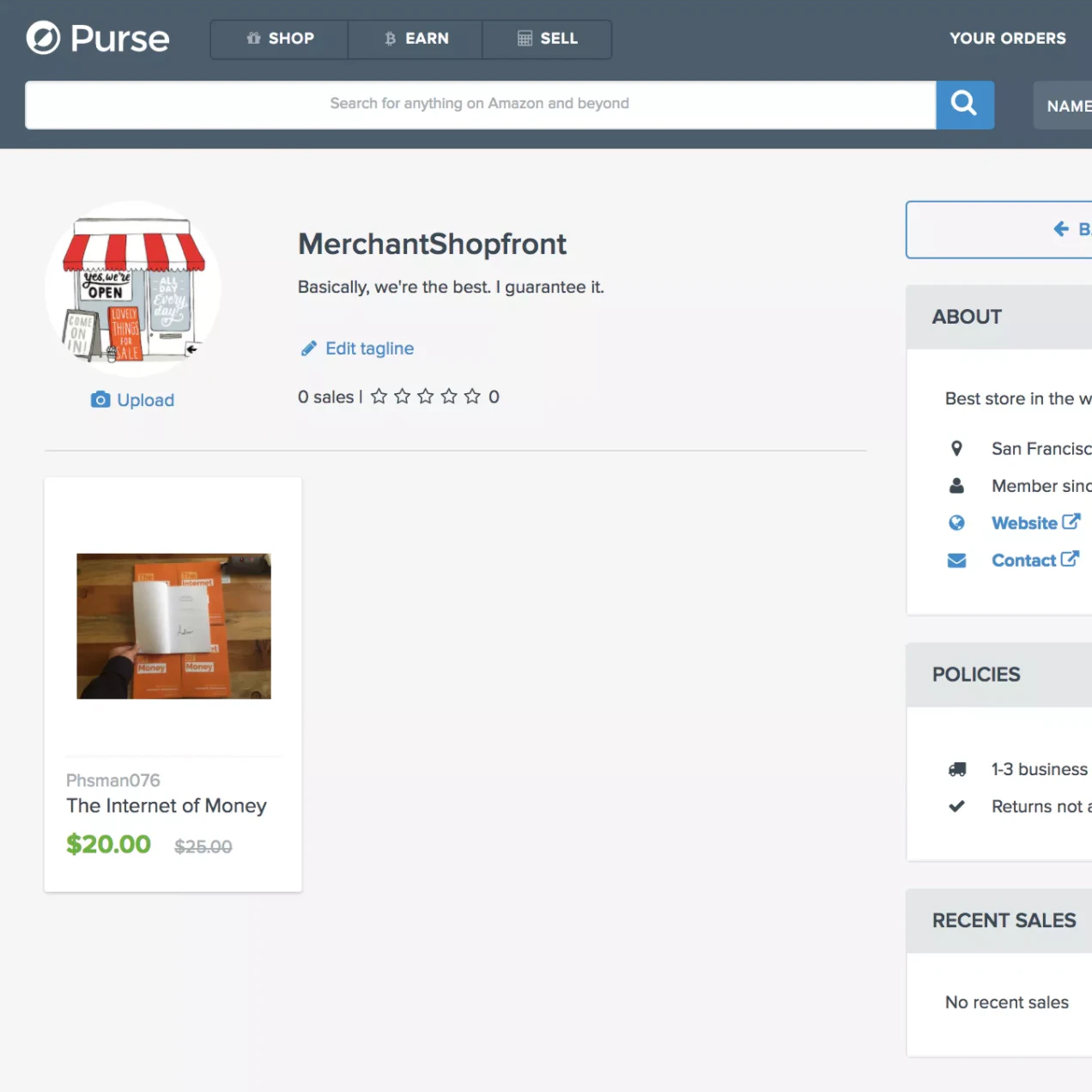Click the pencil icon beside Edit tagline
The height and width of the screenshot is (1092, 1092).
click(x=308, y=348)
